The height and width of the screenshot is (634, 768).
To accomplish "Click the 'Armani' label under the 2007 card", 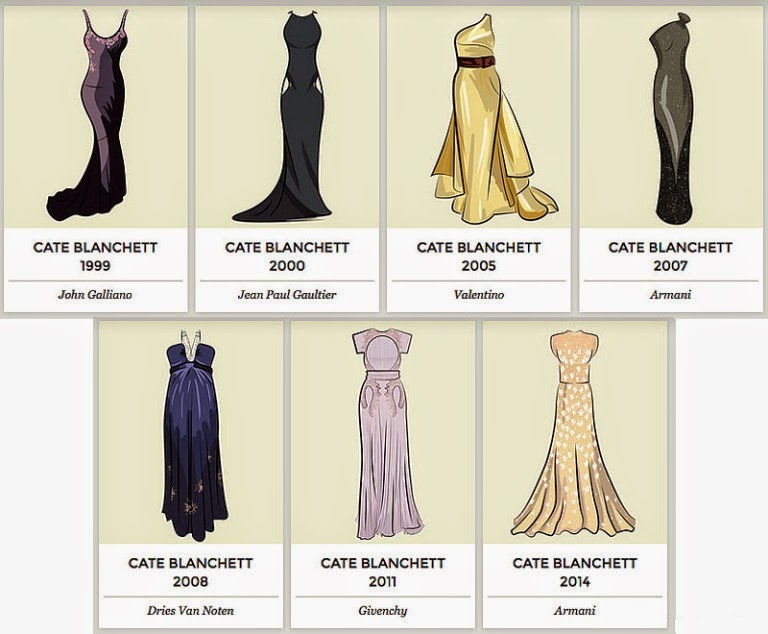I will point(671,294).
